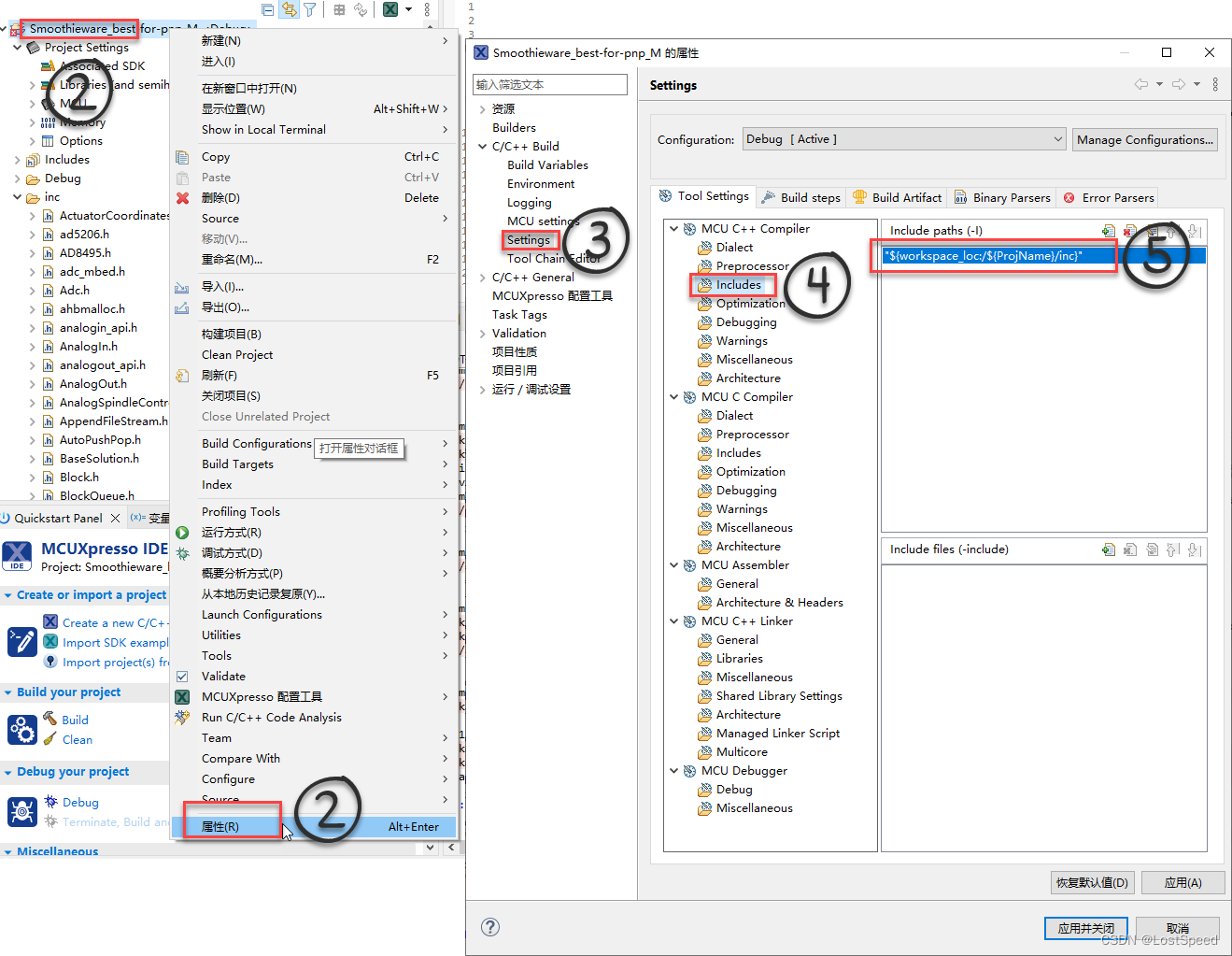Click Import SDK example link
The height and width of the screenshot is (956, 1232).
115,642
